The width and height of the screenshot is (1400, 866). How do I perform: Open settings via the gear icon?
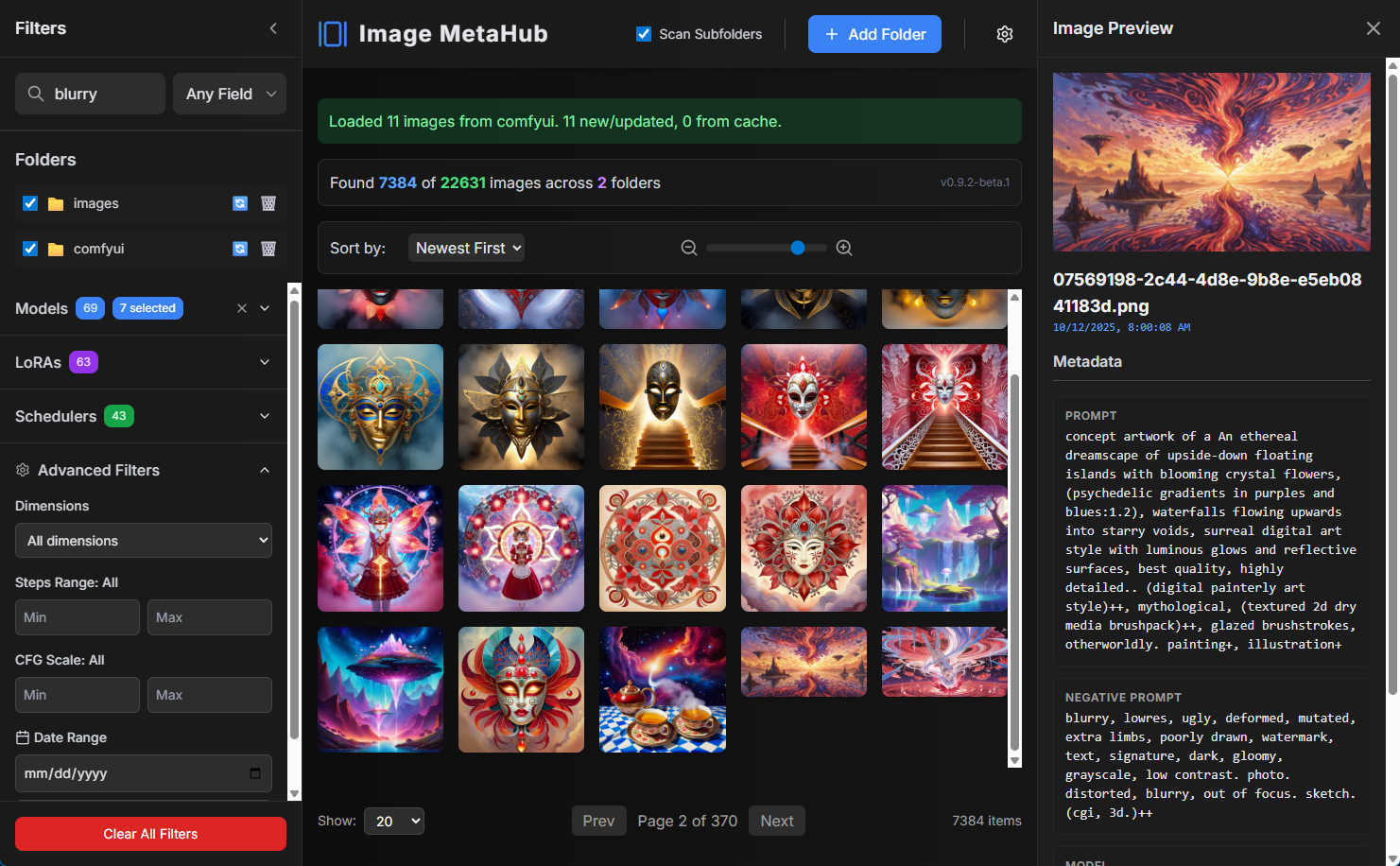(1005, 34)
